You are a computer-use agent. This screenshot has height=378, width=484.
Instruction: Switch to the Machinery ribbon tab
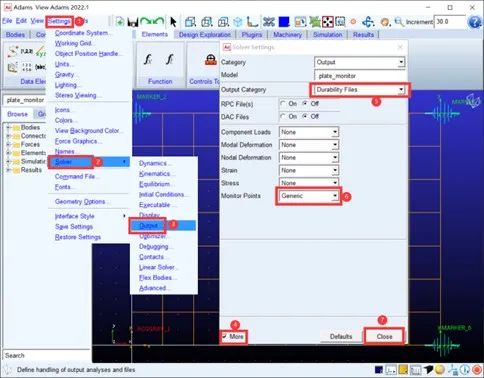point(287,35)
